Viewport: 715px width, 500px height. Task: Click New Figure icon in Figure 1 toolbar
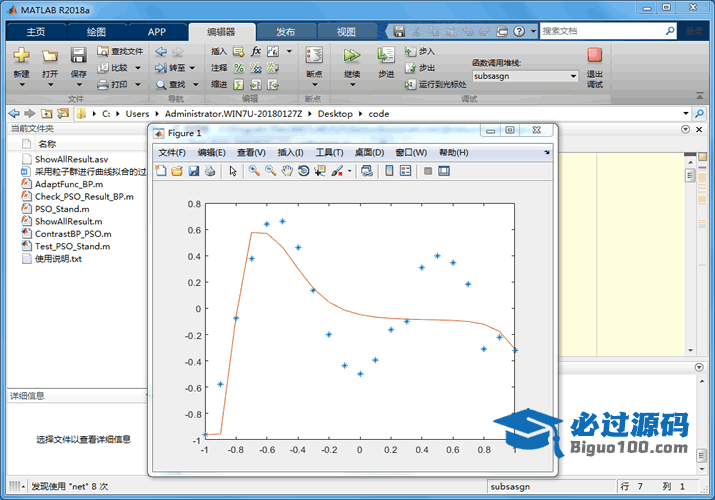(x=161, y=171)
